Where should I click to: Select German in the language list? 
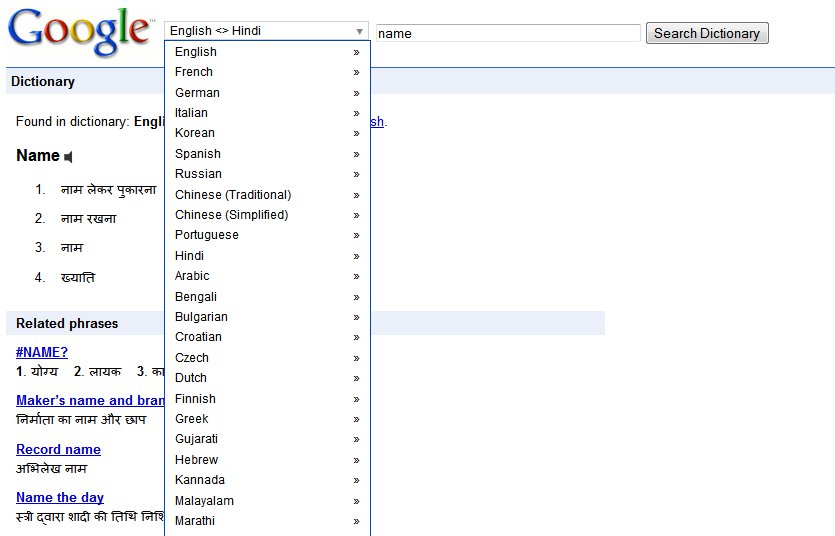pyautogui.click(x=267, y=93)
